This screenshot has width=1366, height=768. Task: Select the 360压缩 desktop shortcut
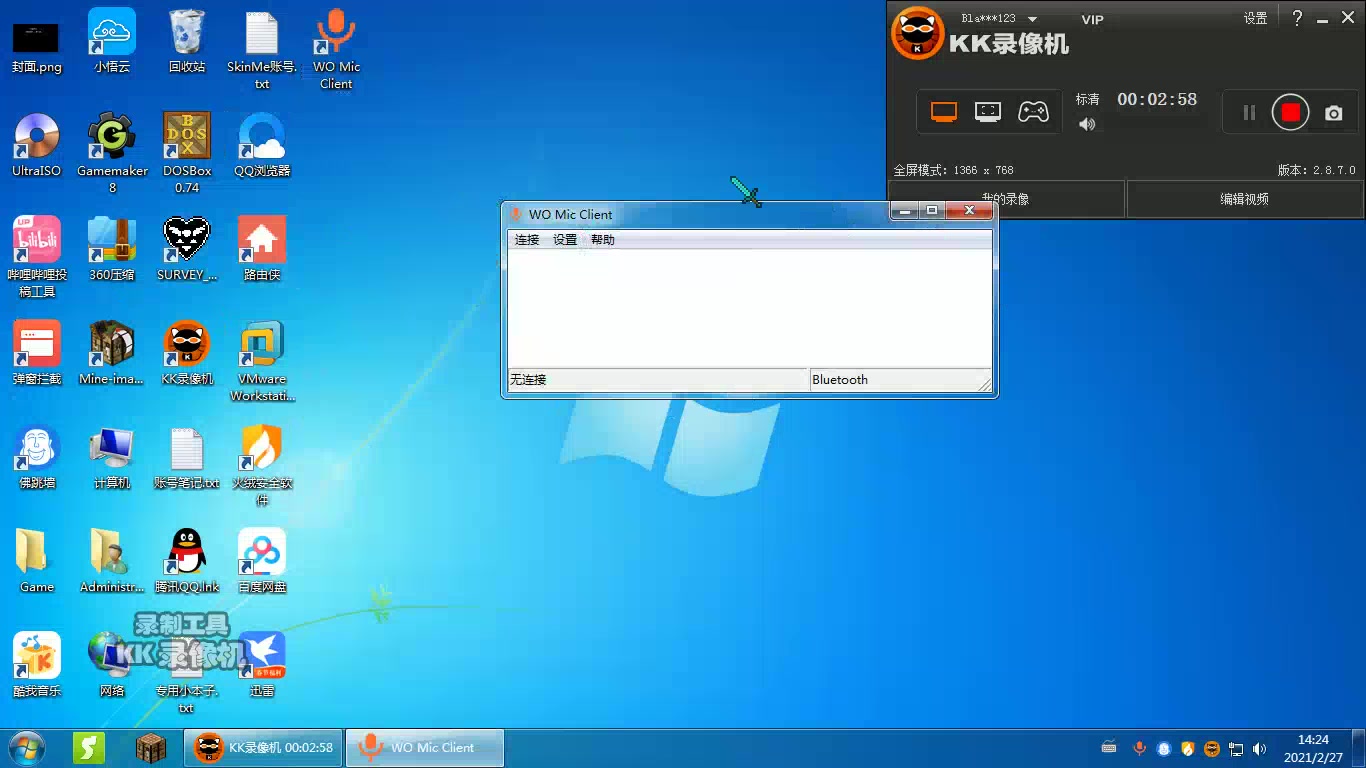coord(112,250)
